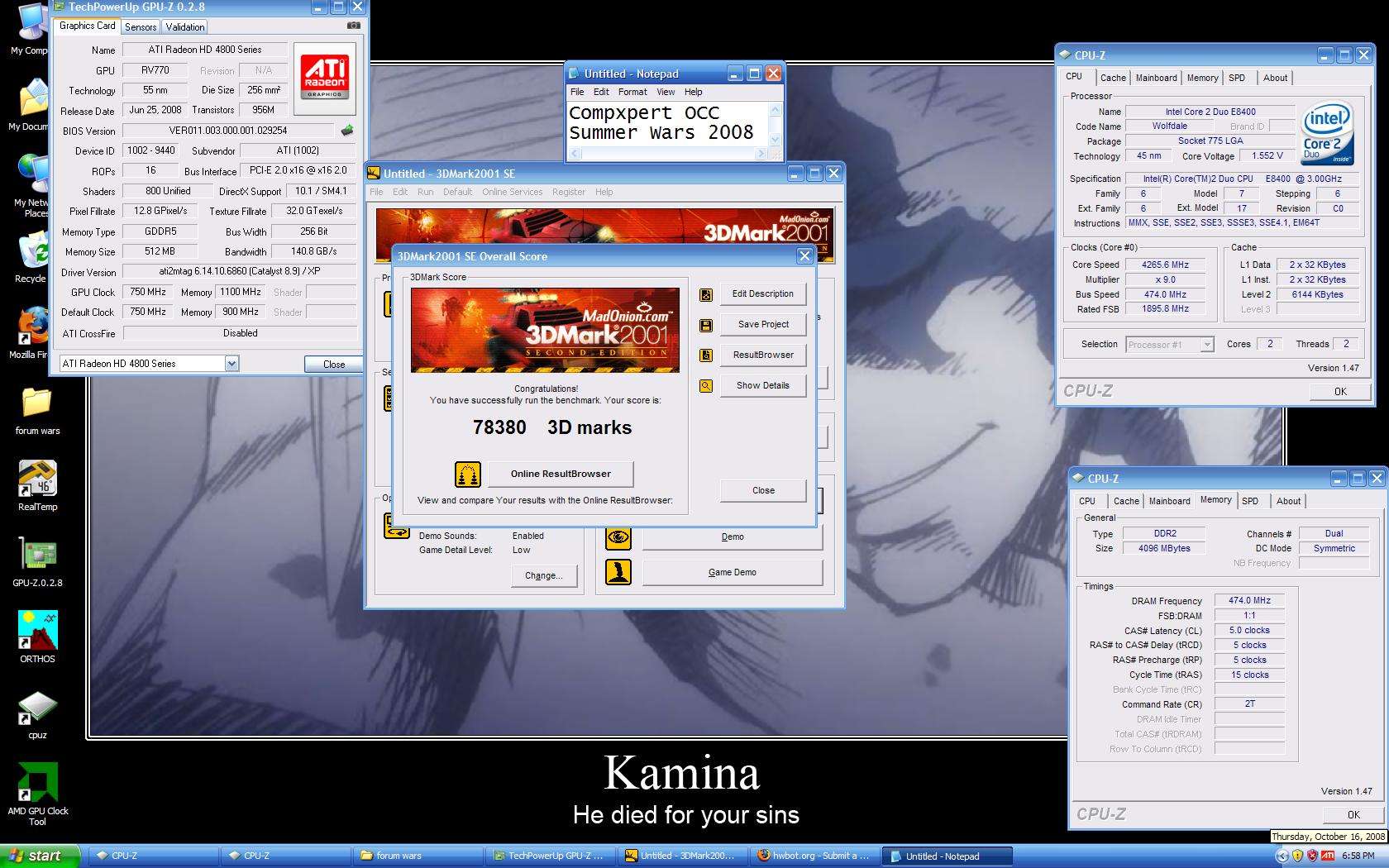This screenshot has height=868, width=1389.
Task: Click the Demo eye icon in 3DMark2001
Action: tap(618, 537)
